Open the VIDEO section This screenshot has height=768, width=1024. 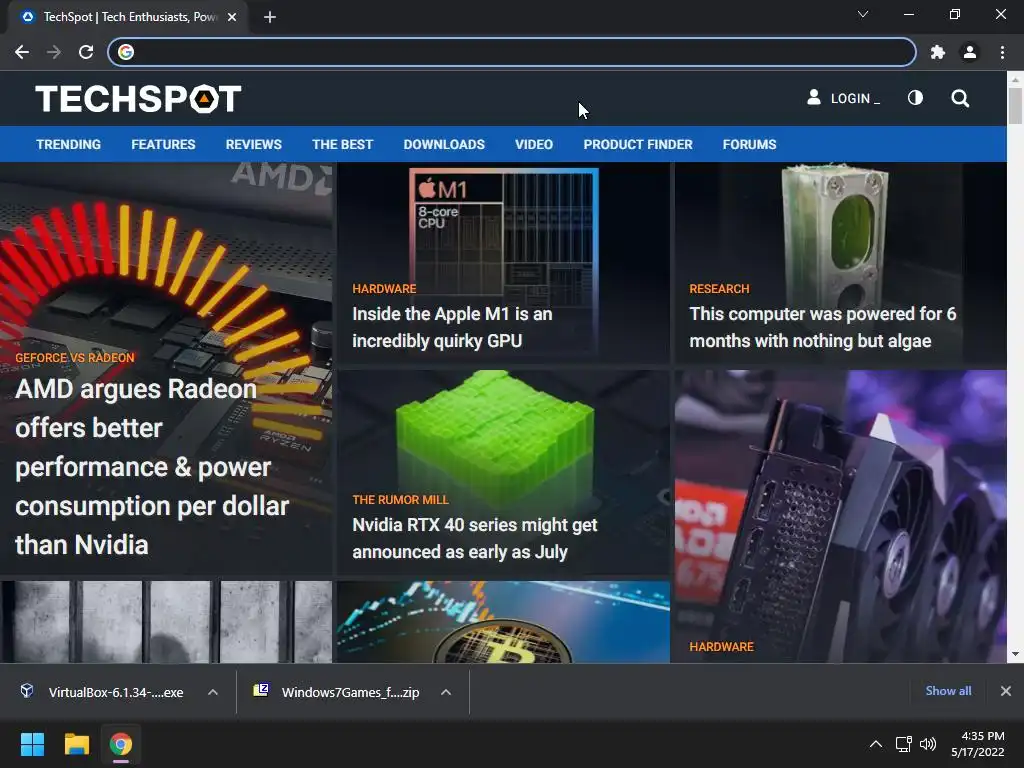(x=534, y=144)
